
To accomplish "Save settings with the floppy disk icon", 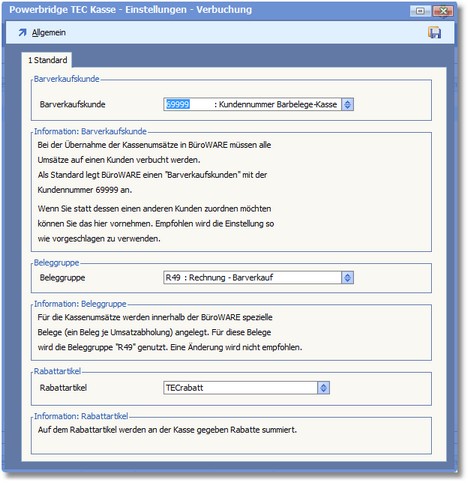I will [434, 32].
